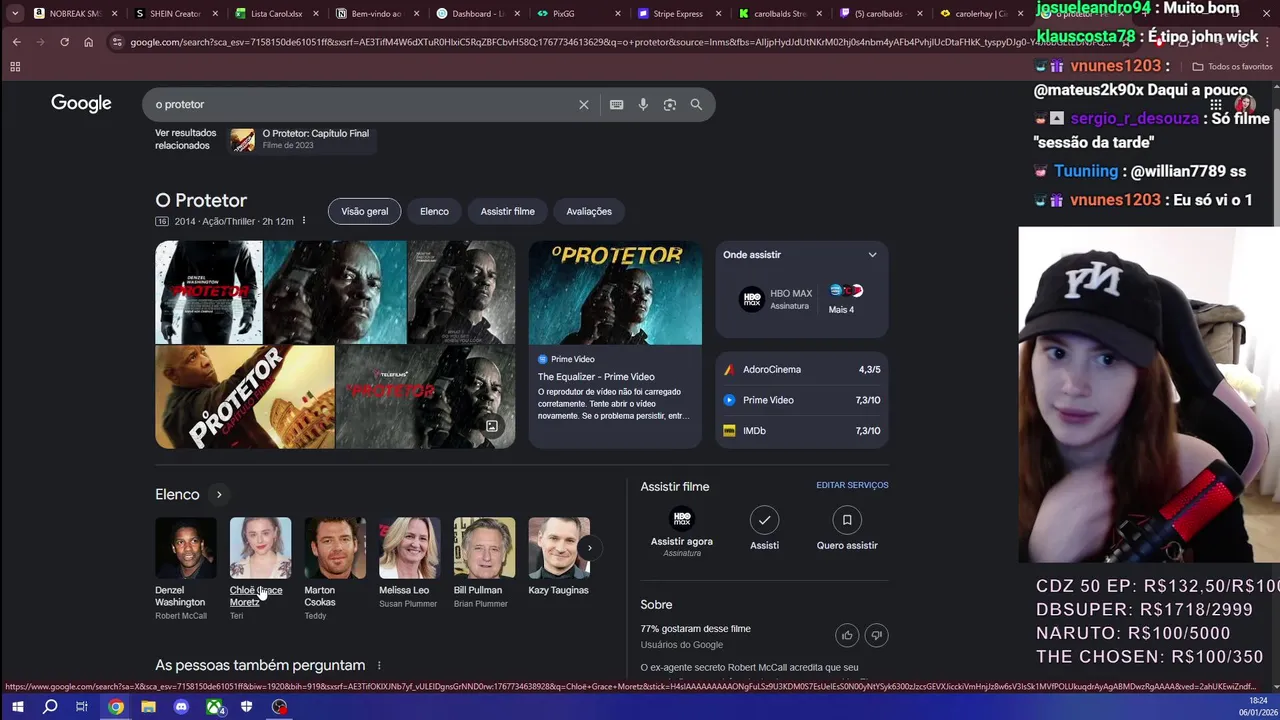Start voice search with the microphone icon
Image resolution: width=1280 pixels, height=720 pixels.
point(643,105)
